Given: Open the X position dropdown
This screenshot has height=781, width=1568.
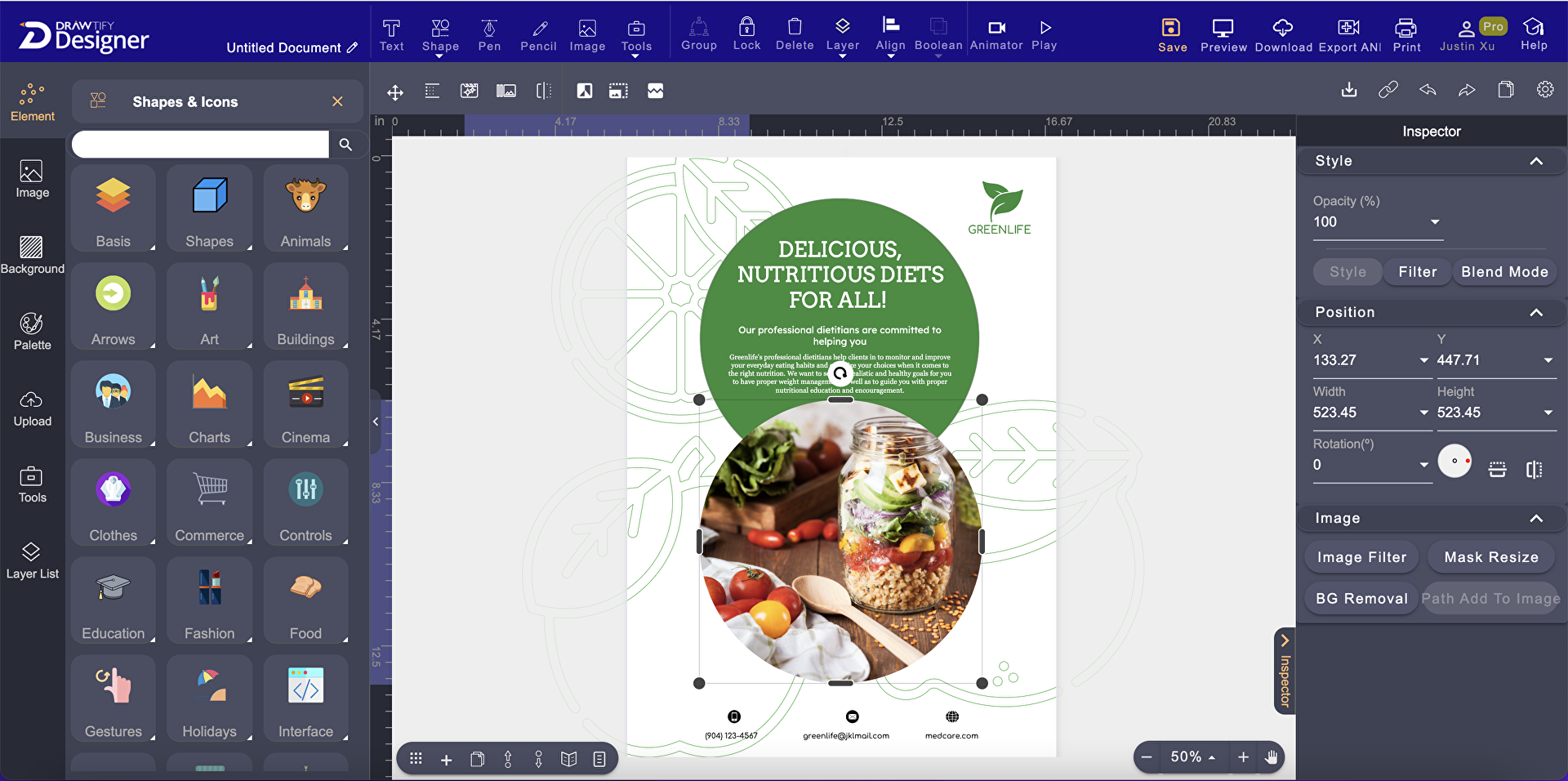Looking at the screenshot, I should (x=1424, y=360).
